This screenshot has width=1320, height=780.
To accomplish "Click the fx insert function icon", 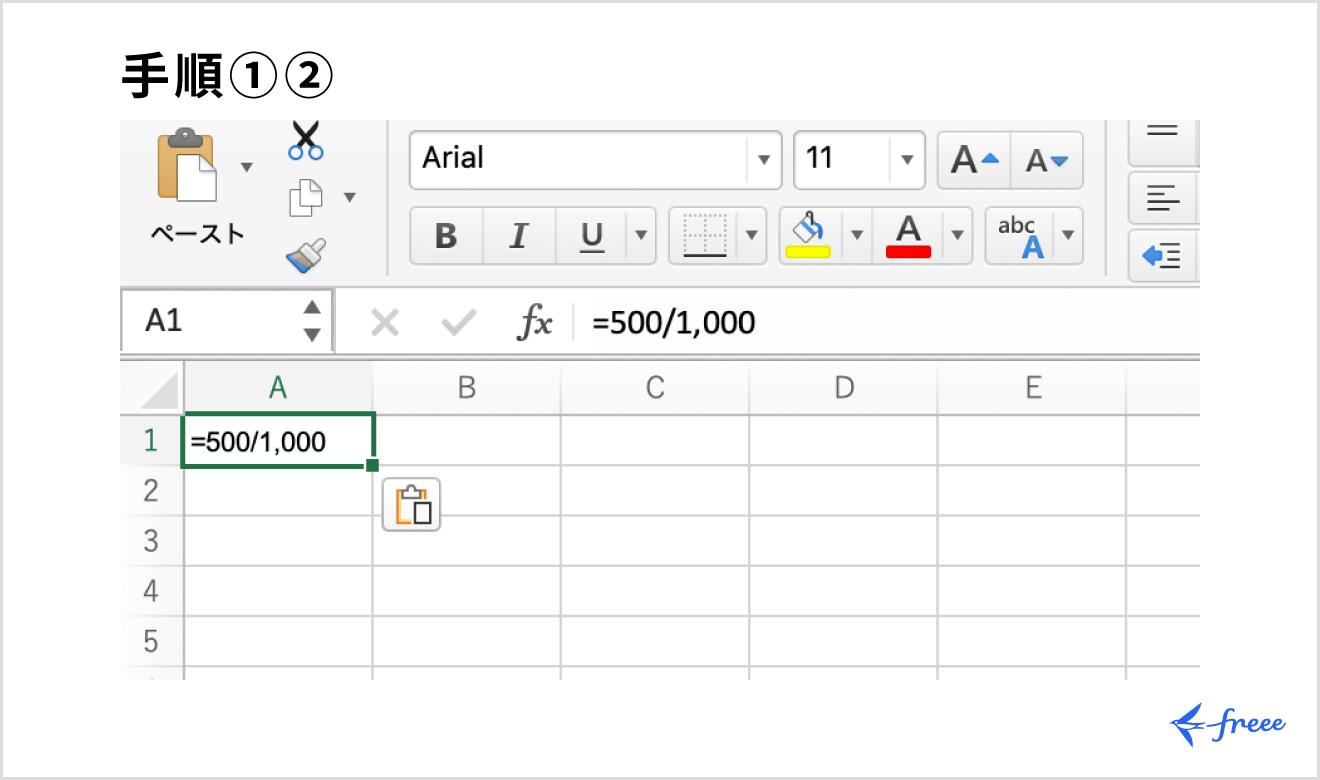I will (x=534, y=322).
